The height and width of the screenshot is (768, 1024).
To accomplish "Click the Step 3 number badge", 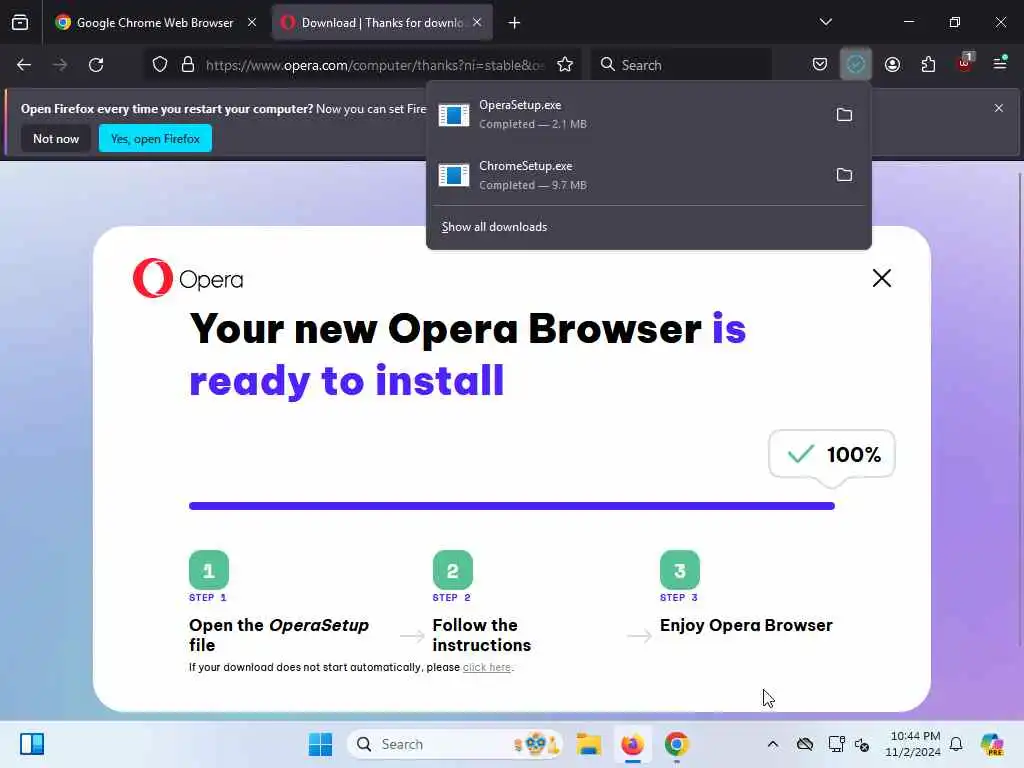I will [680, 570].
